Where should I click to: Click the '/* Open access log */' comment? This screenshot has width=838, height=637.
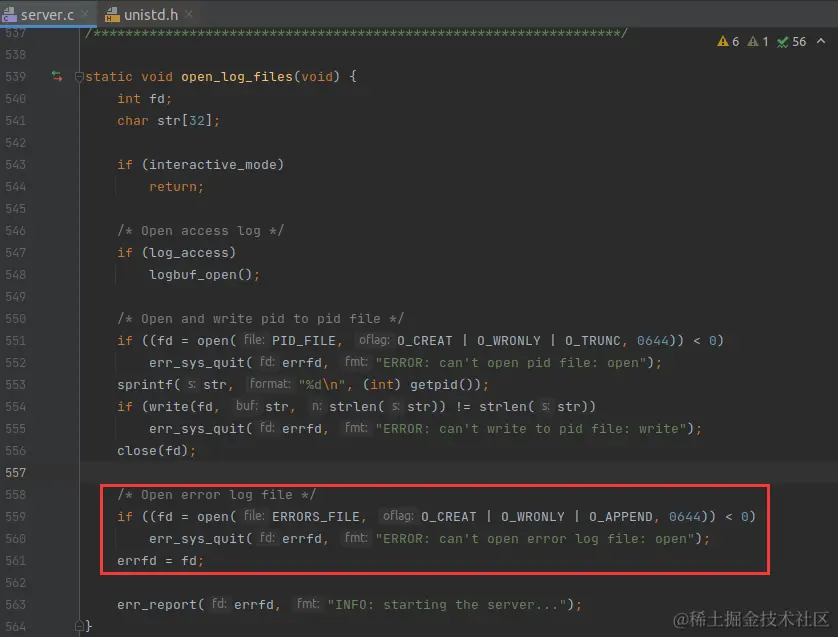200,230
